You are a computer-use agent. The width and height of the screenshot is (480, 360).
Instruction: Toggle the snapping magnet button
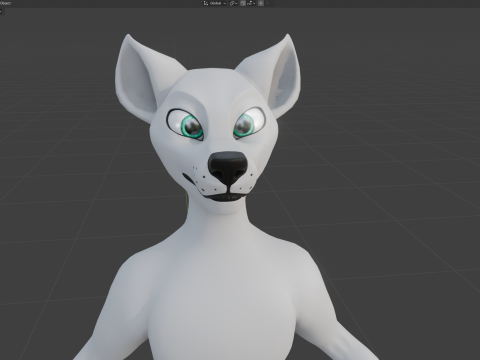tap(243, 3)
